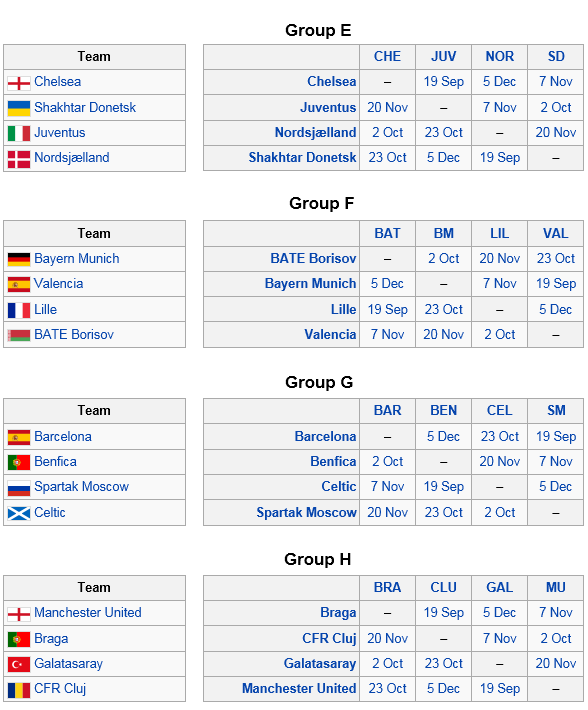The width and height of the screenshot is (588, 710).
Task: Click the Ukraine flag beside Shakhtar Donetsk
Action: 19,109
